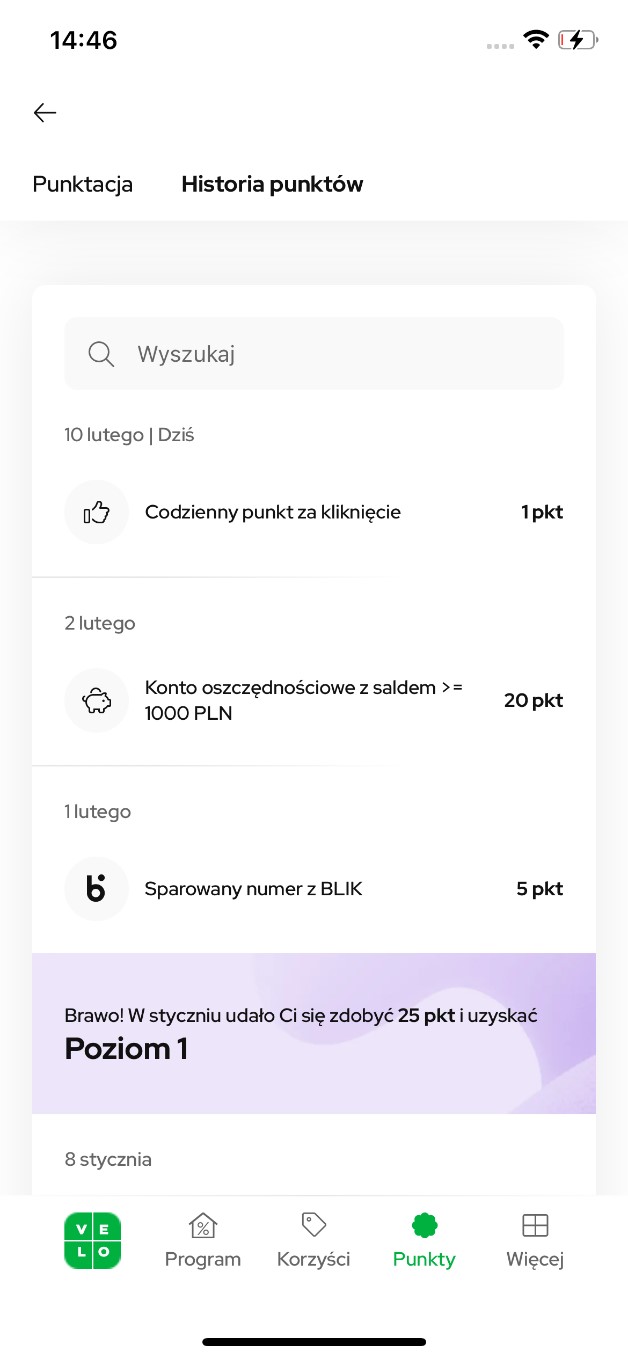
Task: Open the Korzyści section
Action: pos(313,1240)
